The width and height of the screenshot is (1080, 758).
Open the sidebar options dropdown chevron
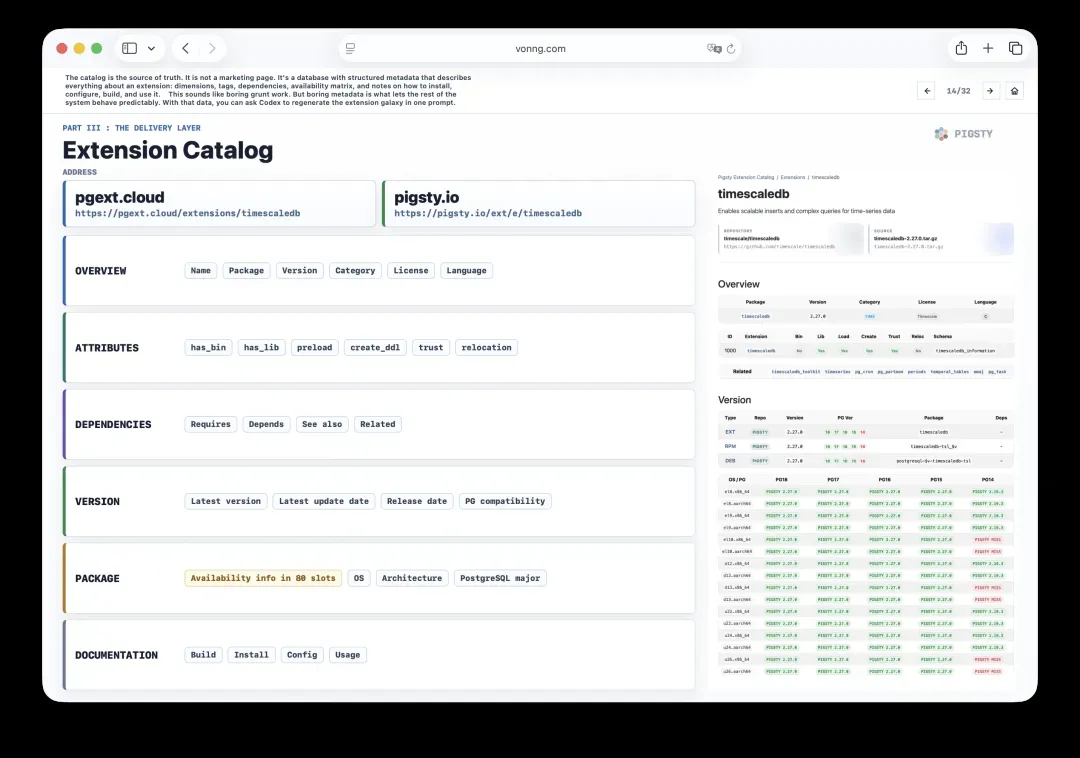(152, 49)
